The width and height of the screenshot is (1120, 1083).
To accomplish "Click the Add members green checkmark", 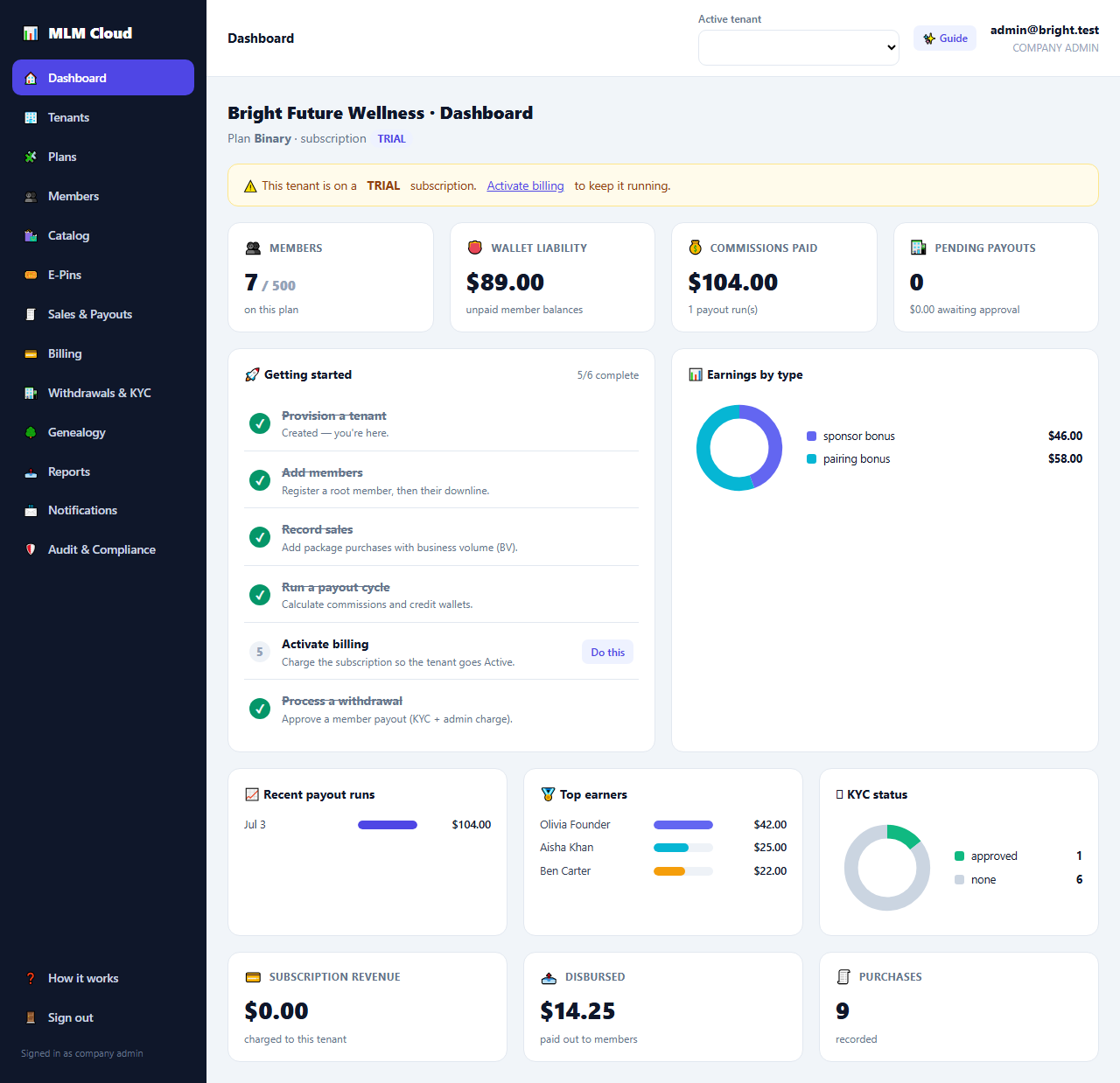I will coord(260,480).
